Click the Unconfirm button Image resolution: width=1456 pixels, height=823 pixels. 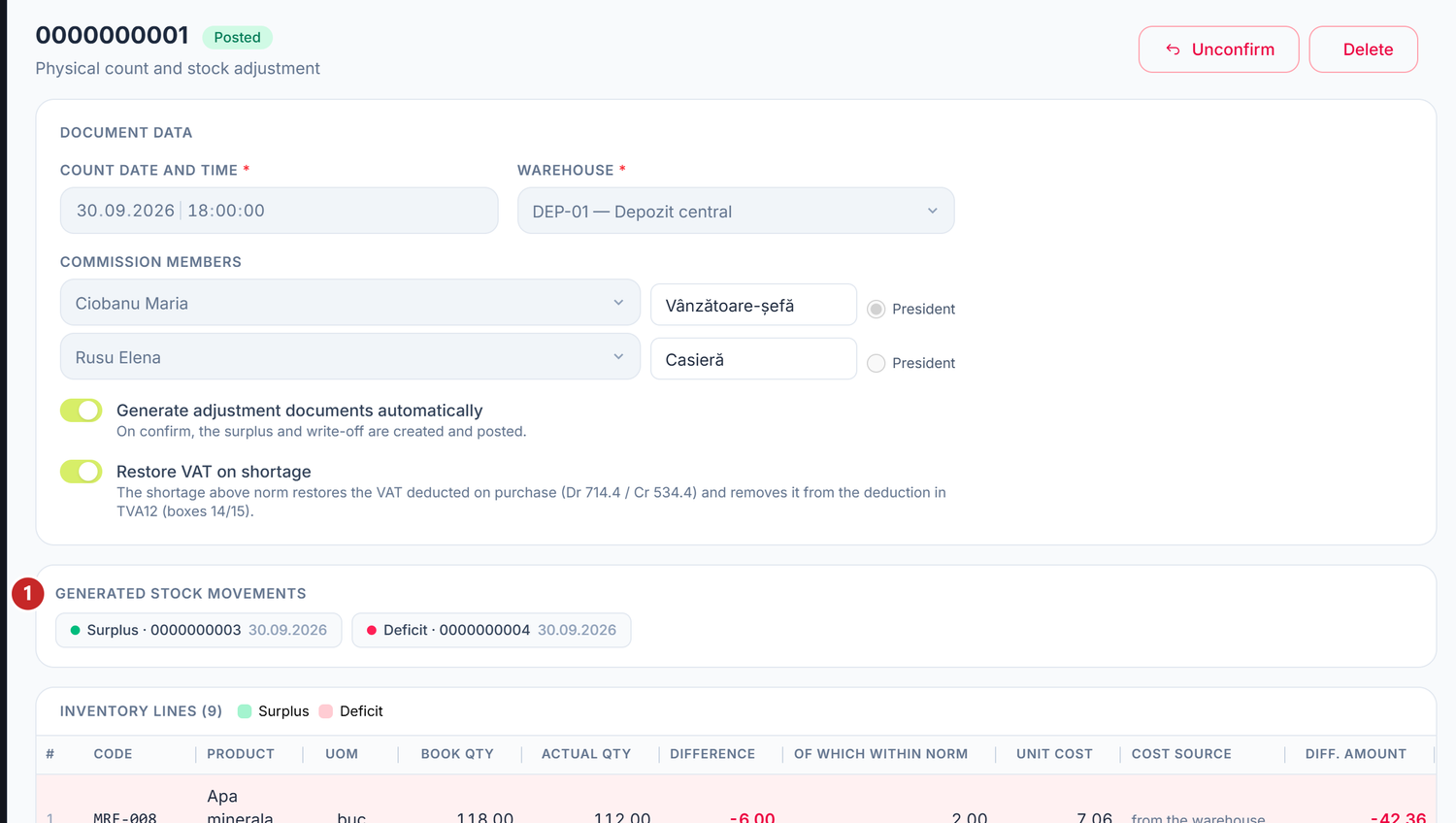click(1219, 49)
